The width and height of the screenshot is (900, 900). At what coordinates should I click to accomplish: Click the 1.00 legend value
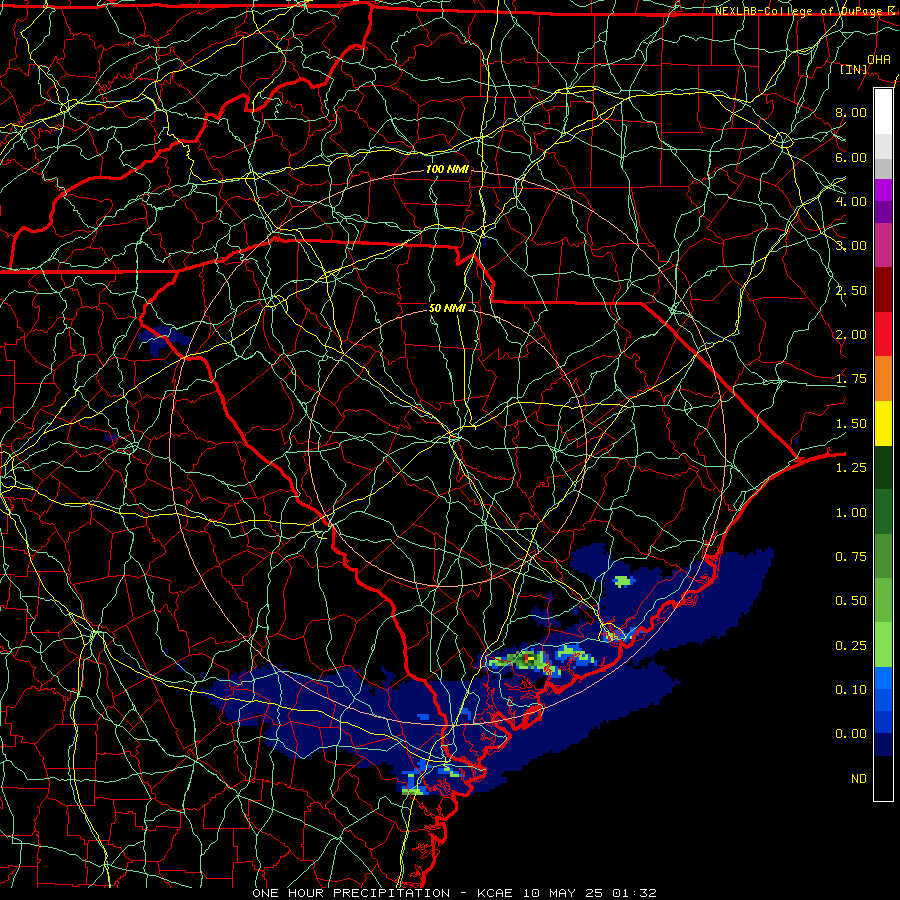[851, 513]
